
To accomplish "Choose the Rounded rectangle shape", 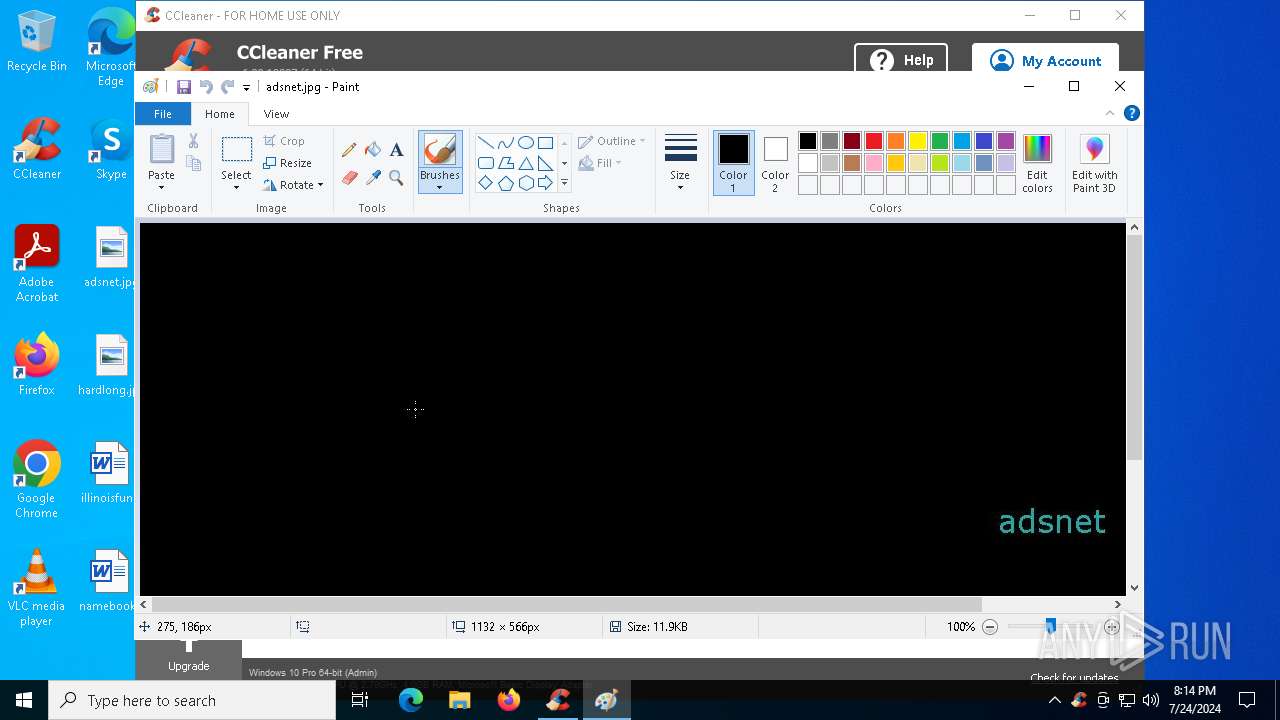I will click(485, 163).
